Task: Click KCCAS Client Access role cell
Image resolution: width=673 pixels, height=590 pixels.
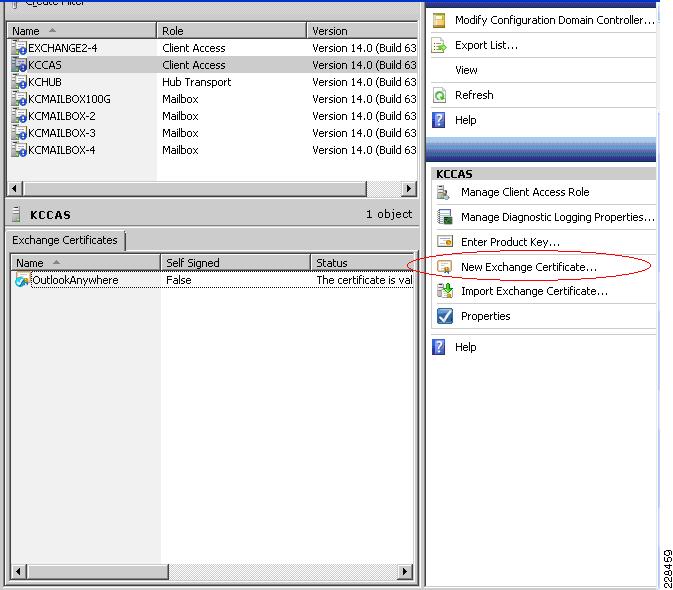Action: (x=194, y=65)
